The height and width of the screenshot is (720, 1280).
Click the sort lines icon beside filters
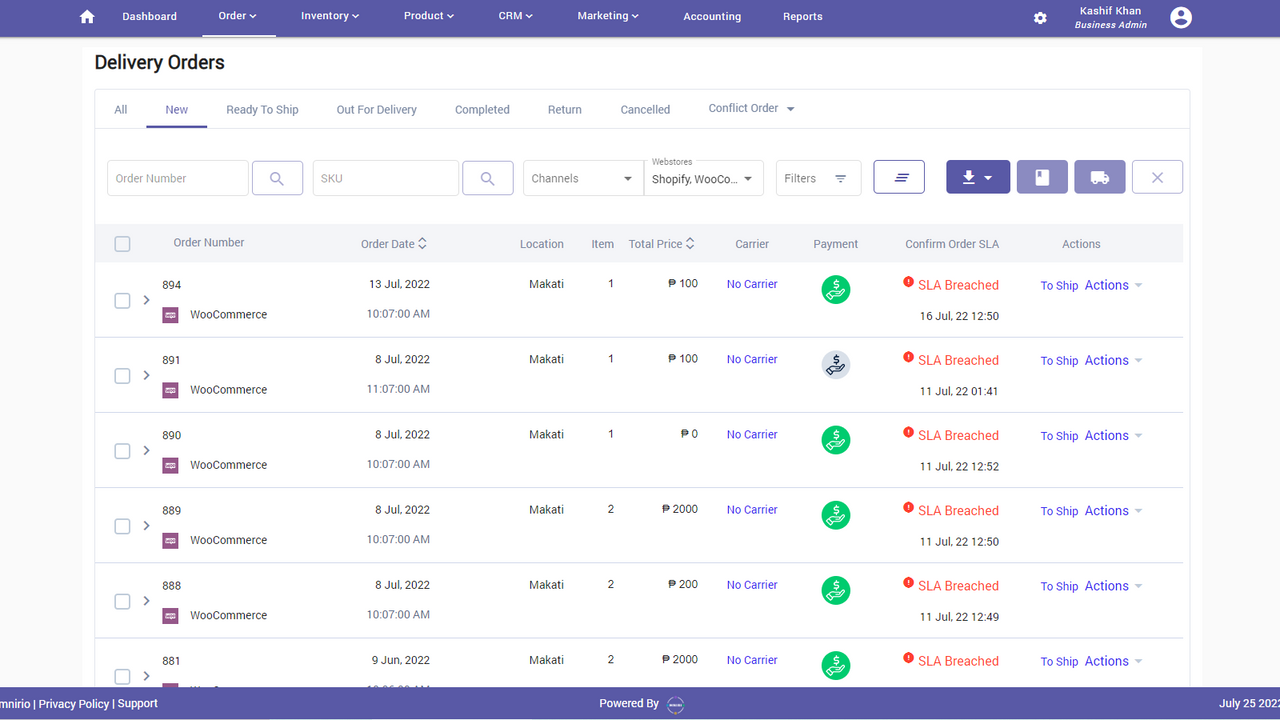(x=898, y=176)
